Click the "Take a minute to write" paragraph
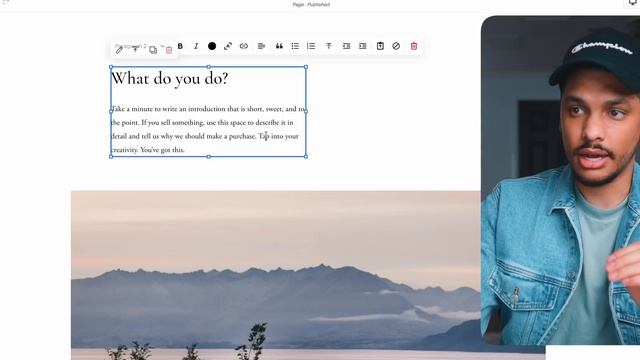 click(208, 129)
